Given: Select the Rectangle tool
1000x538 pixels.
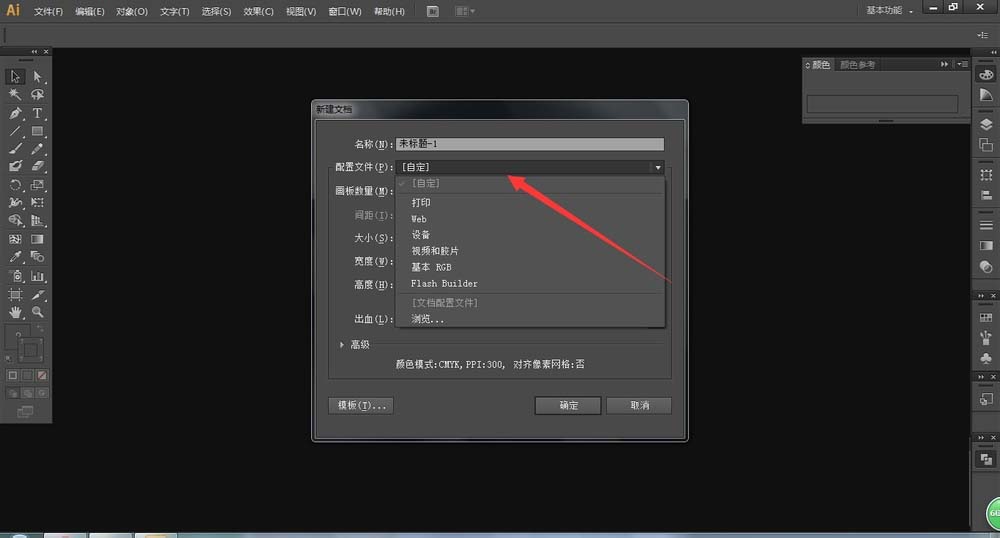Looking at the screenshot, I should [x=38, y=131].
